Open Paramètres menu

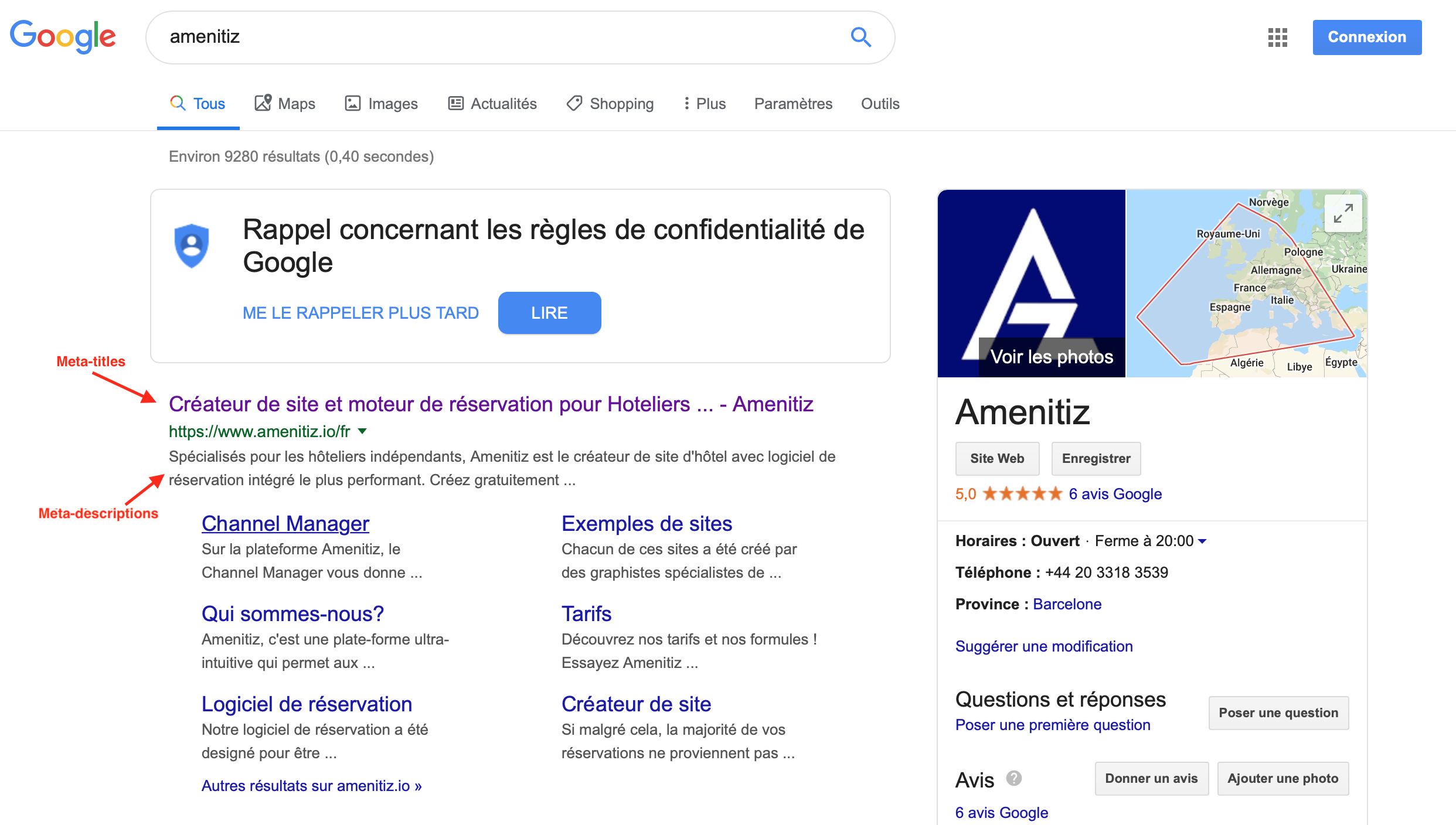(793, 104)
